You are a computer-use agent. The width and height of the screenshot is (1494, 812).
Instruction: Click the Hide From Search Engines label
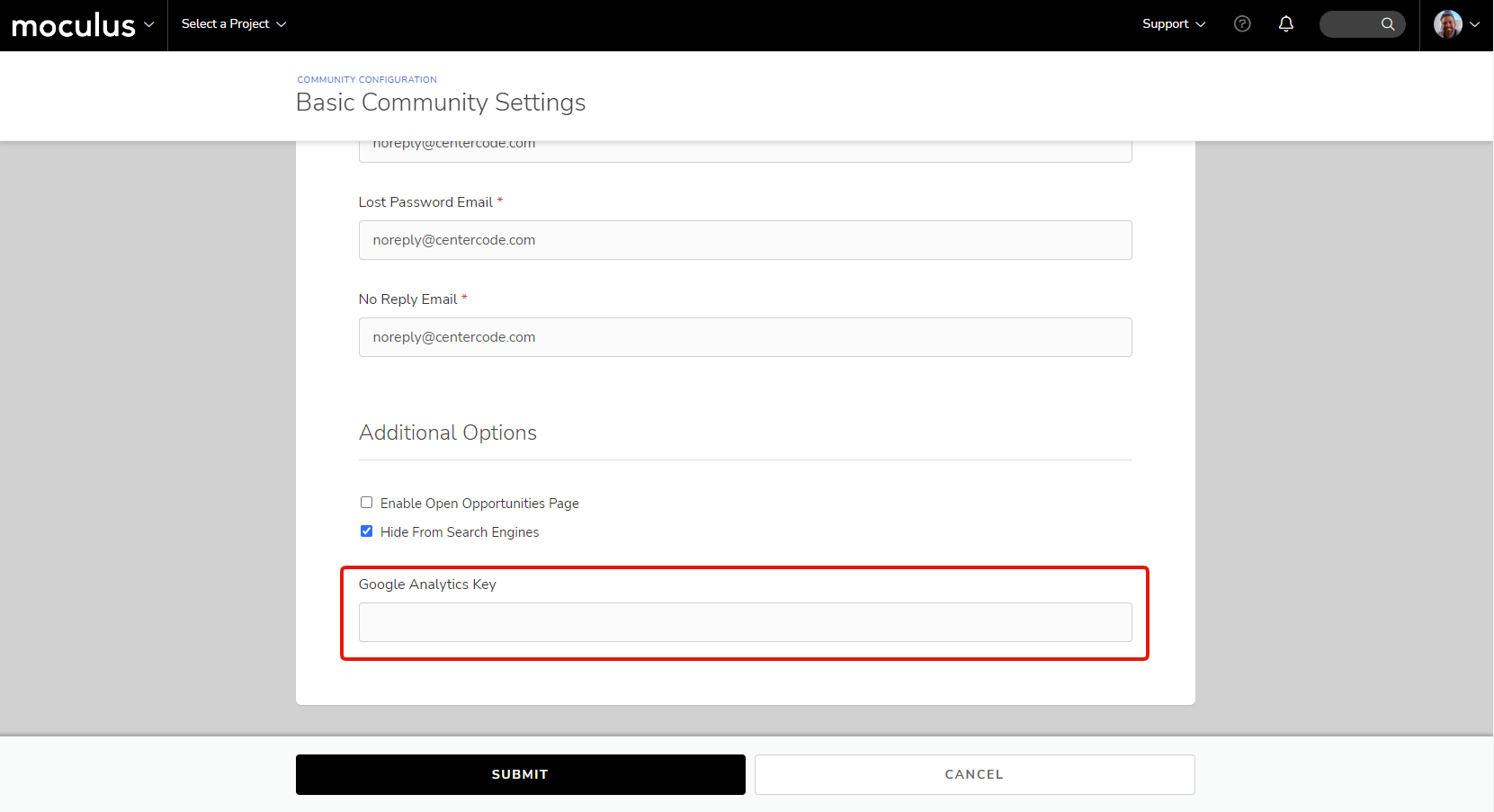pos(460,532)
